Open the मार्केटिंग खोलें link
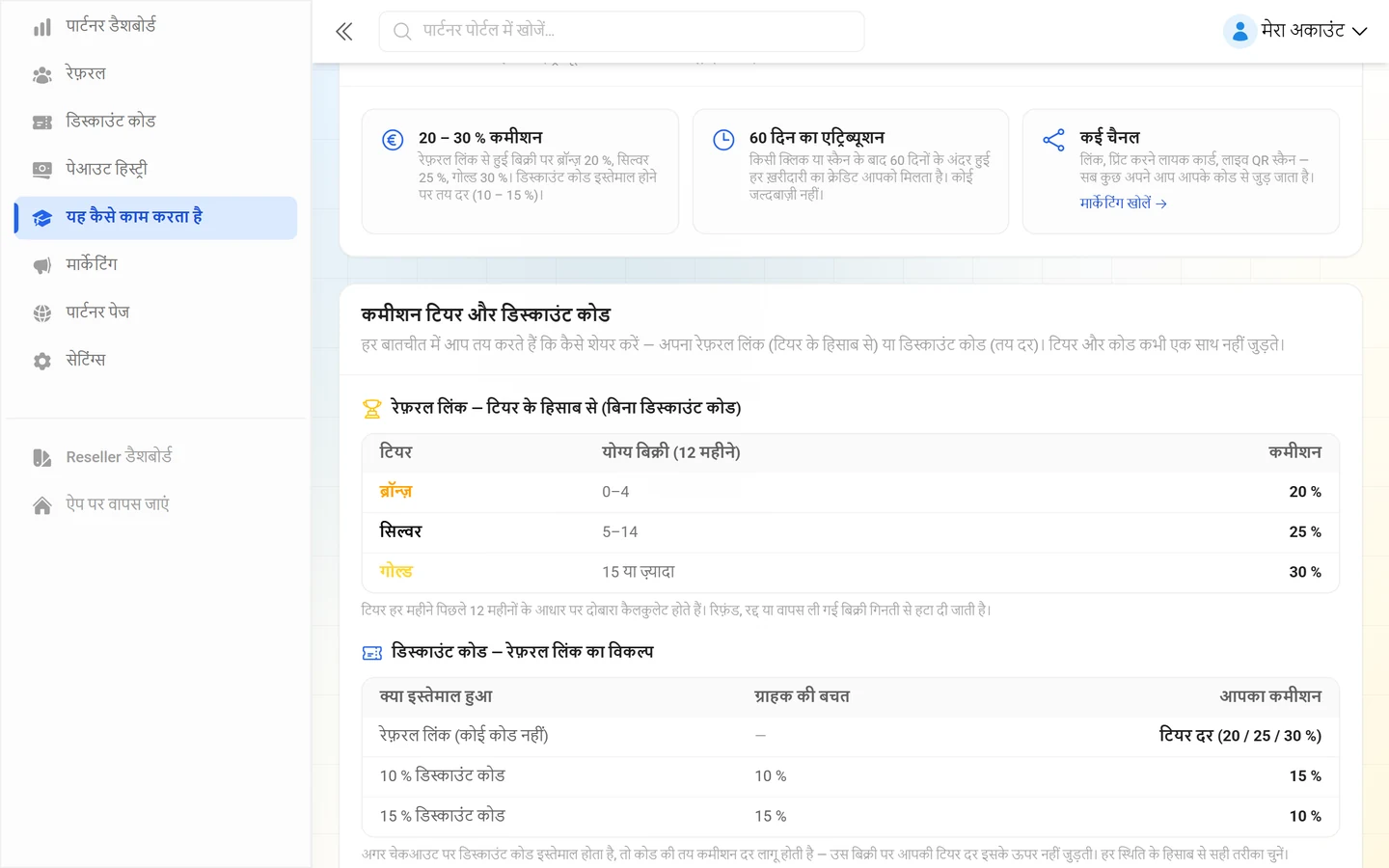This screenshot has width=1389, height=868. [1124, 203]
